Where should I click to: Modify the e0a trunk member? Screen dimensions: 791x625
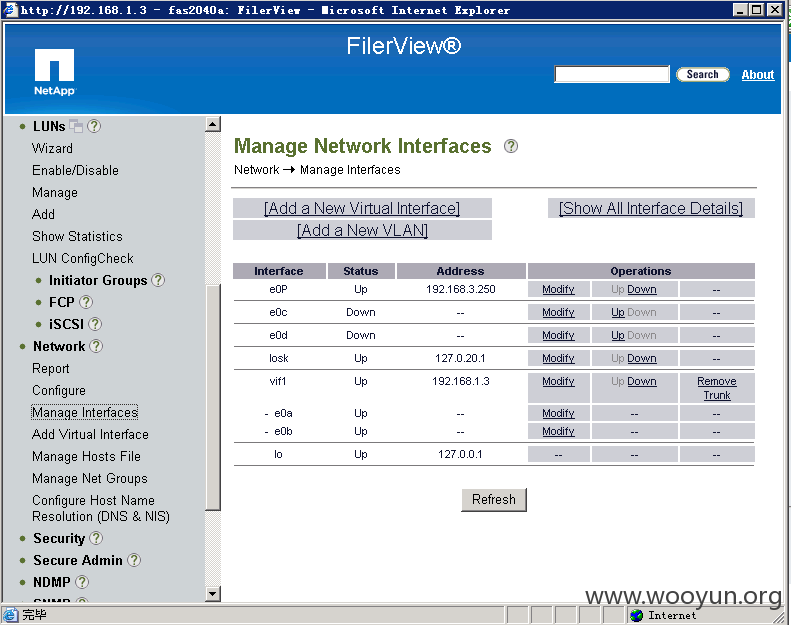558,414
